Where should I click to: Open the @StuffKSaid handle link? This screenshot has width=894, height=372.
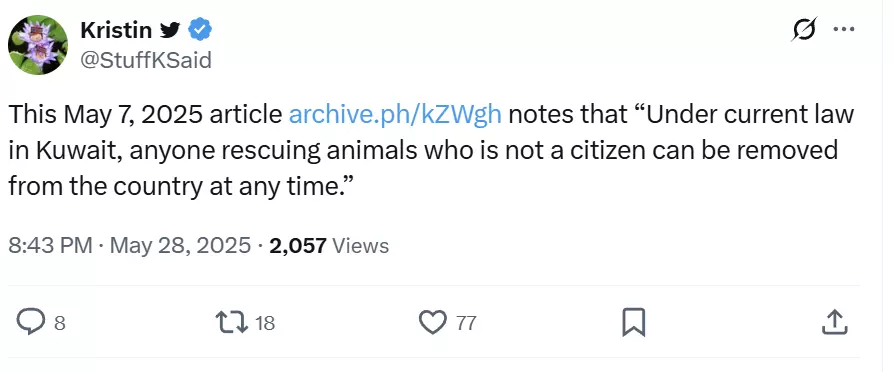pyautogui.click(x=146, y=60)
